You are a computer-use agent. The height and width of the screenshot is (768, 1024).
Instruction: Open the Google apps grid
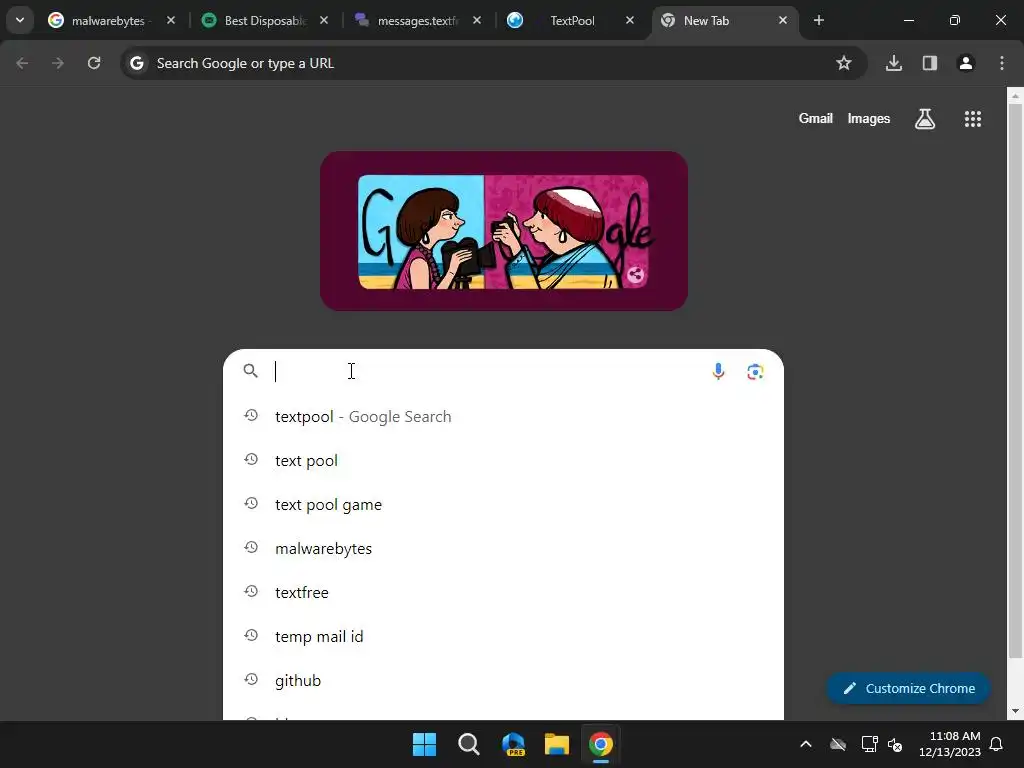click(x=973, y=119)
